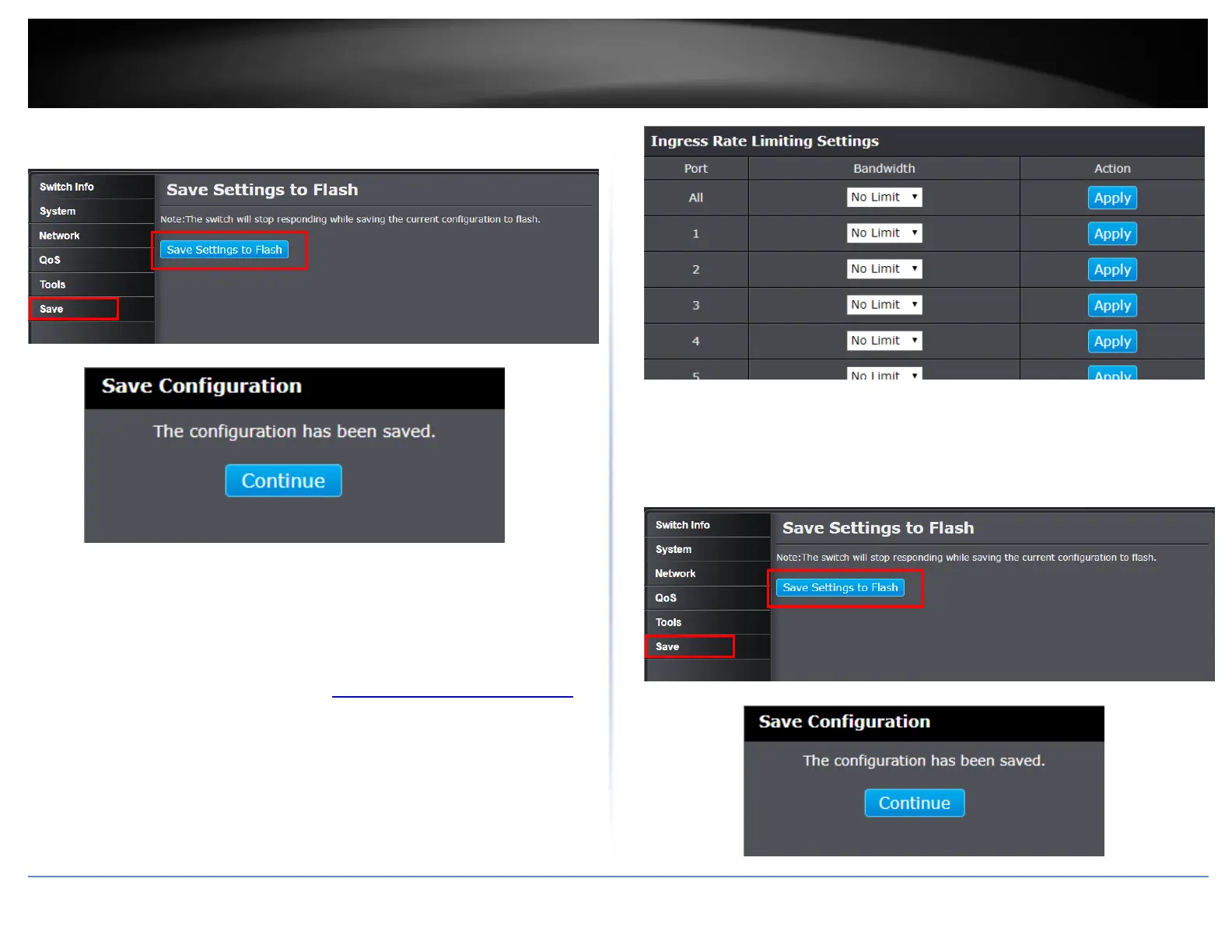The image size is (1232, 952).
Task: Click the Action column header
Action: click(1112, 169)
